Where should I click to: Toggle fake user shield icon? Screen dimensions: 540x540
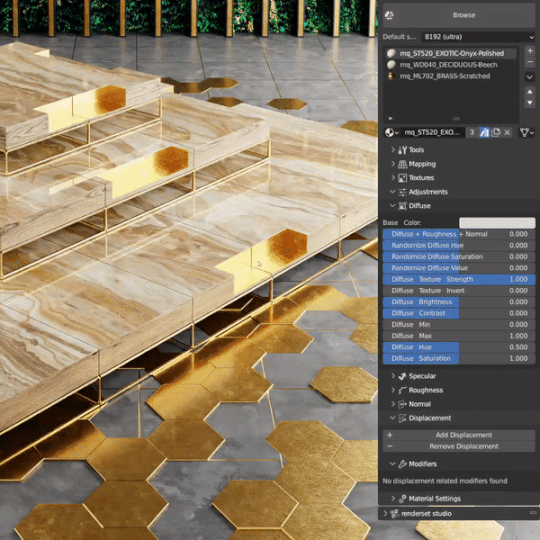point(484,133)
